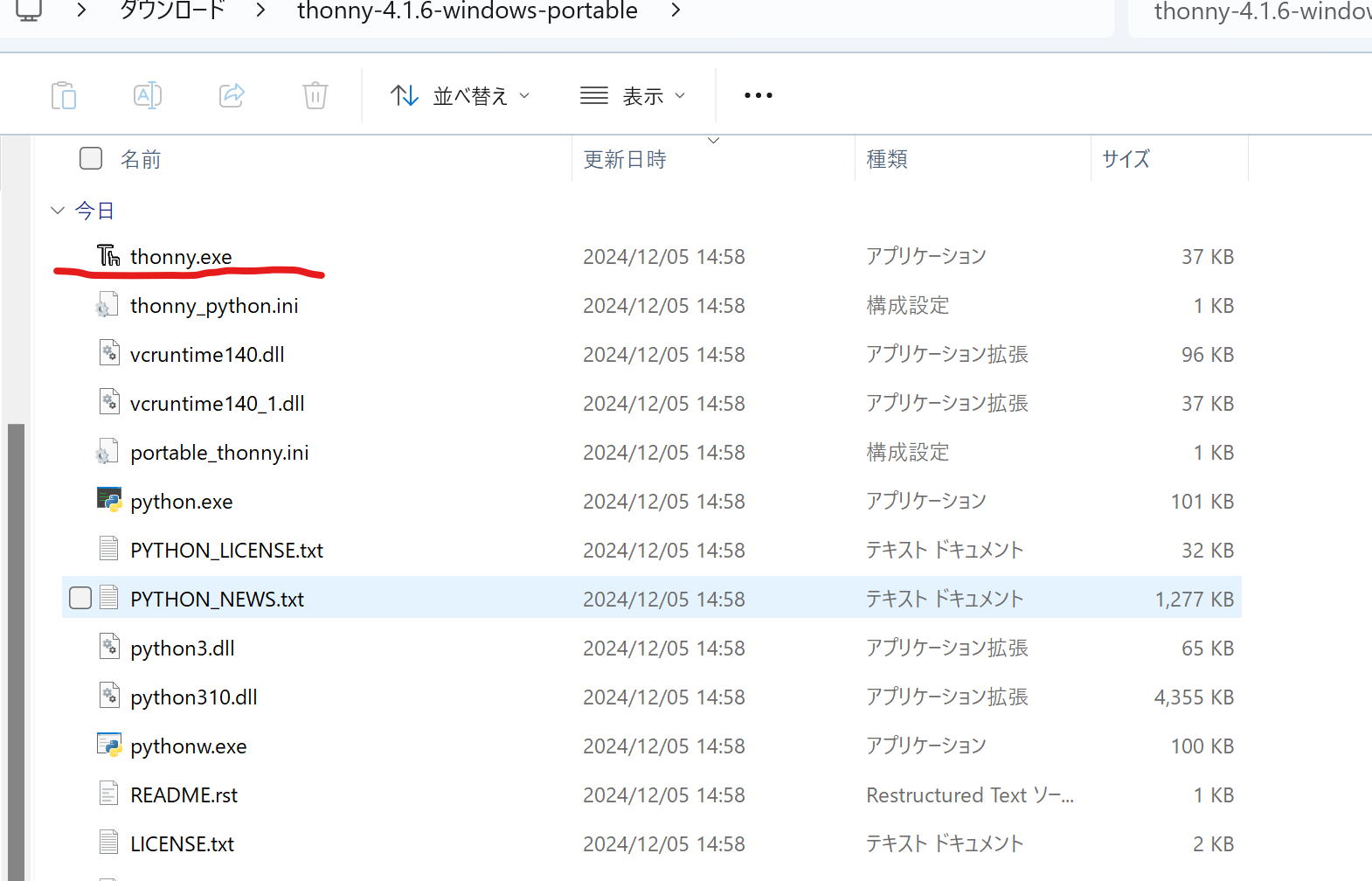1372x881 pixels.
Task: Select the portable_thonny.ini file name
Action: (219, 452)
